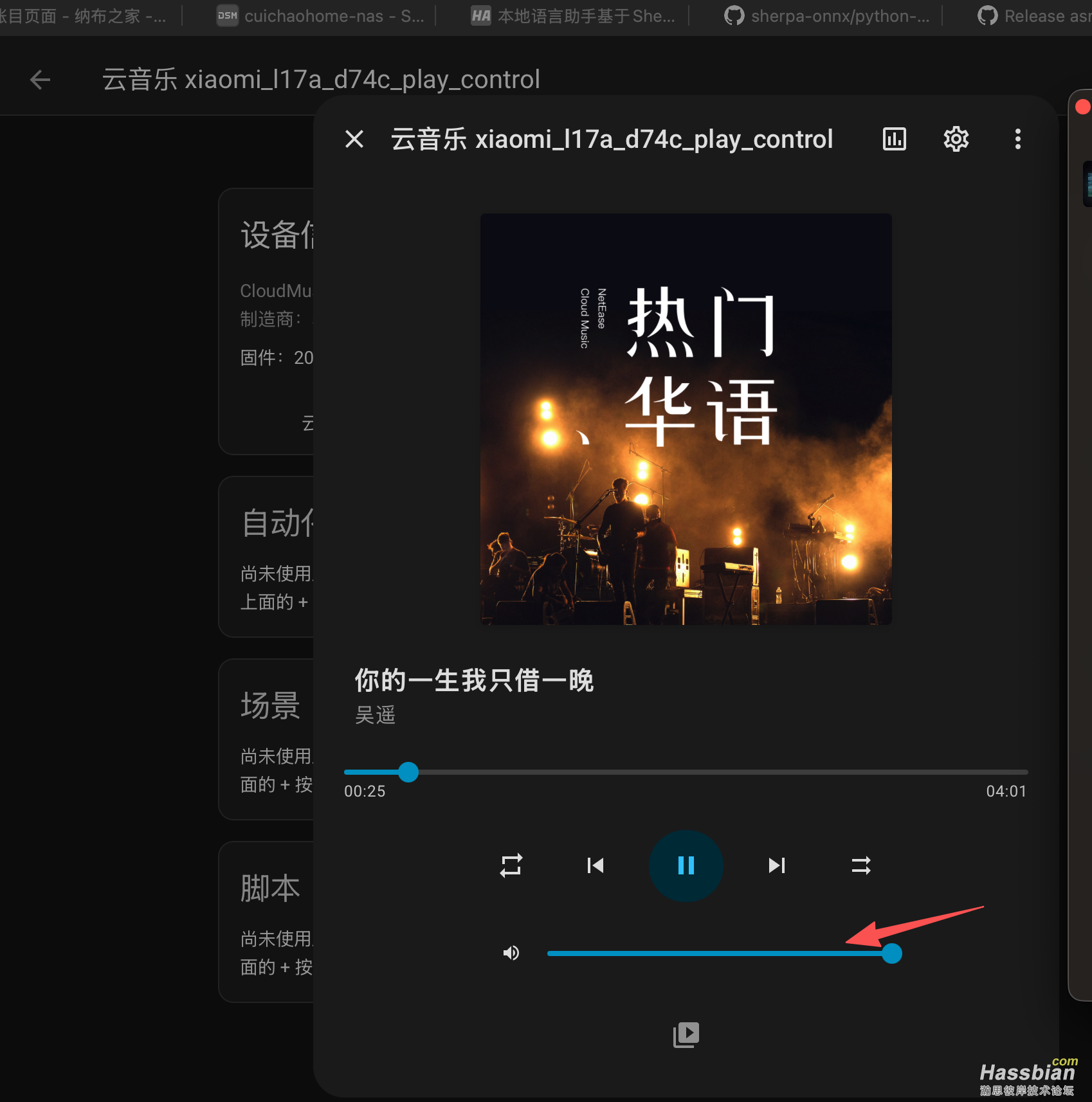Viewport: 1092px width, 1102px height.
Task: Mute the volume via the speaker icon
Action: coord(511,953)
